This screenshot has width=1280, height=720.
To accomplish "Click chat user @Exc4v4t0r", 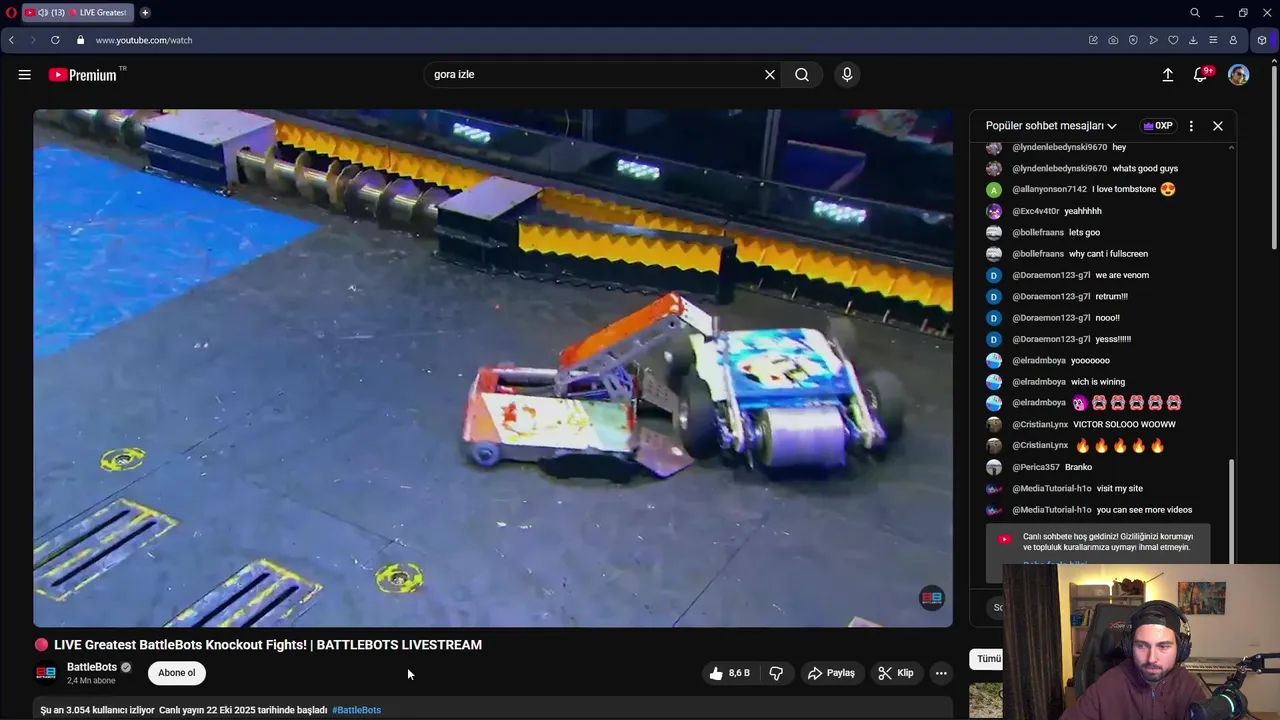I will (x=1035, y=211).
